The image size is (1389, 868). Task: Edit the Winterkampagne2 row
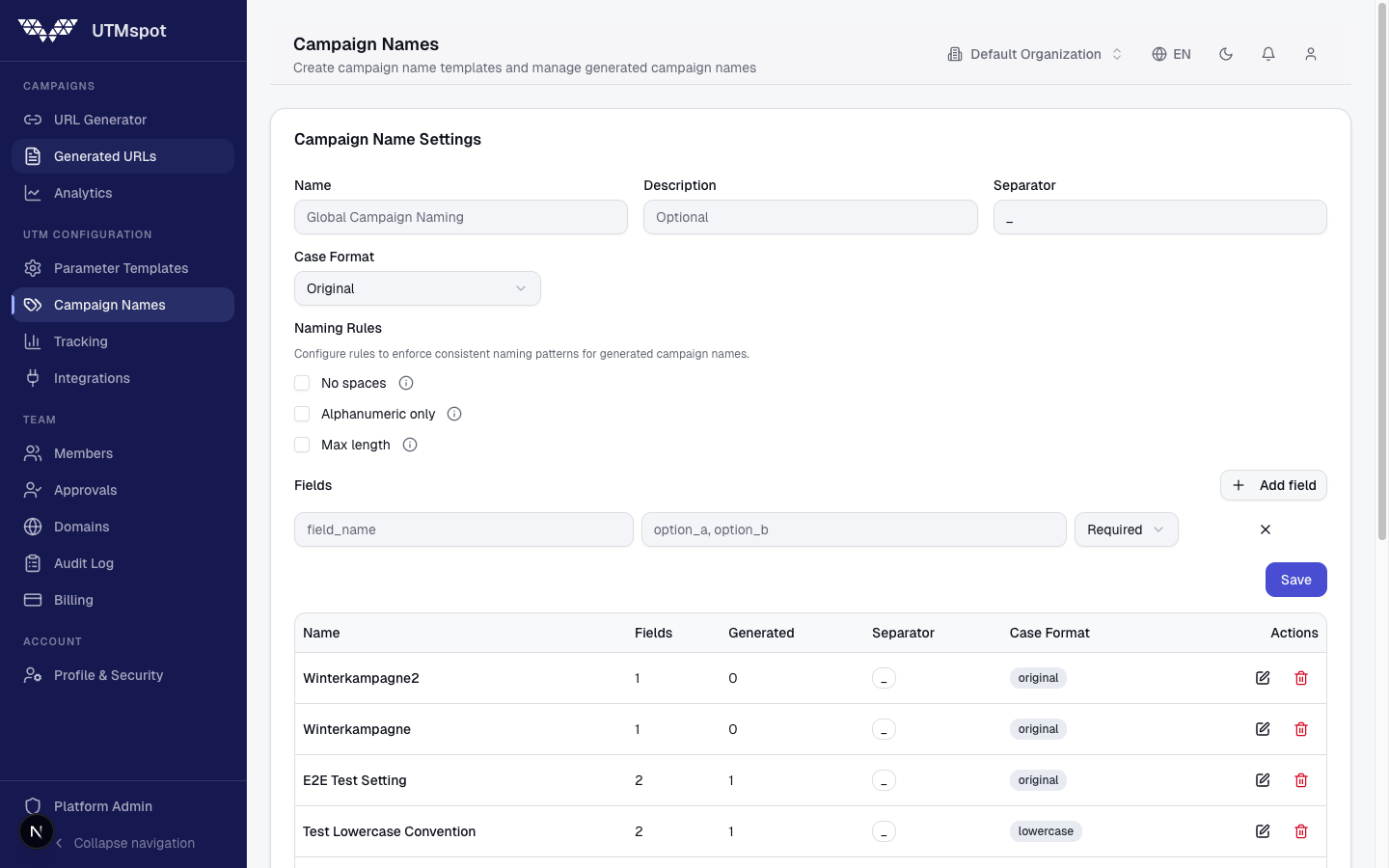(1263, 678)
